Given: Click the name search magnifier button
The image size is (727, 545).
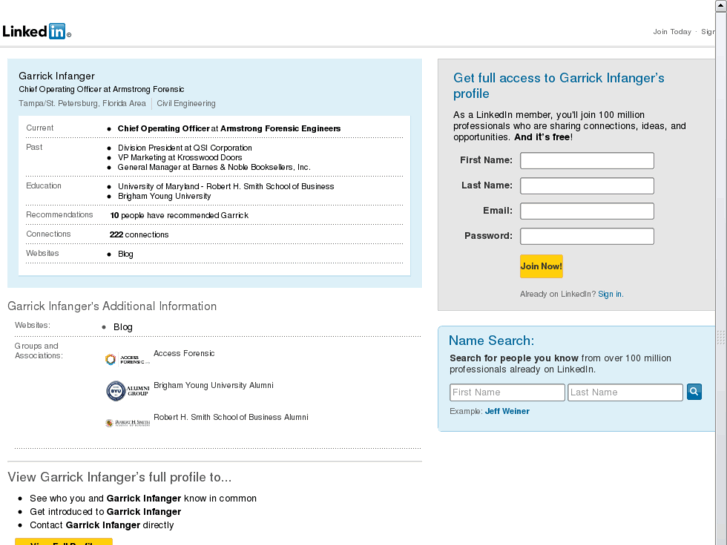Looking at the screenshot, I should pos(694,392).
